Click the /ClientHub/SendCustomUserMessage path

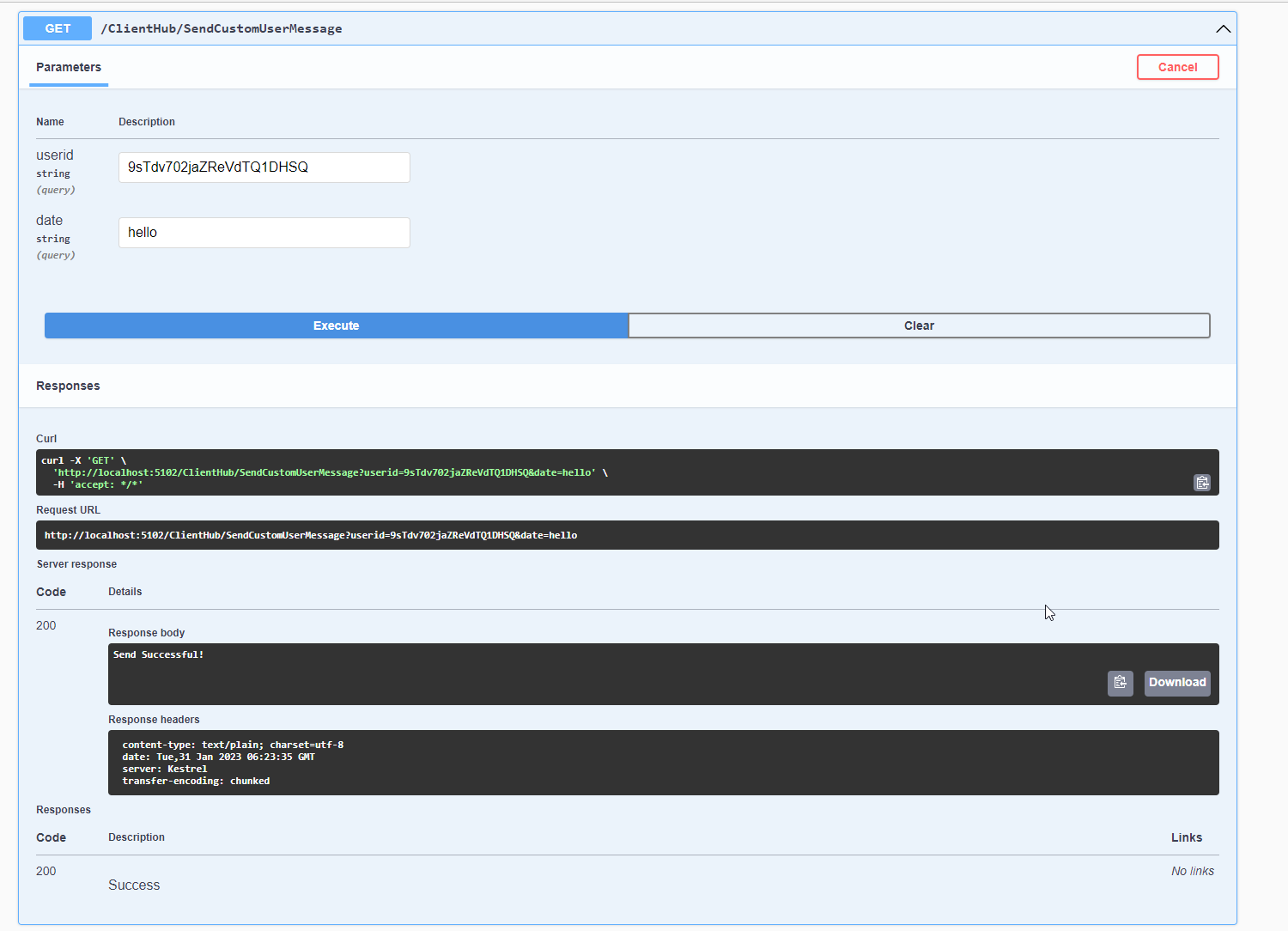(x=222, y=28)
